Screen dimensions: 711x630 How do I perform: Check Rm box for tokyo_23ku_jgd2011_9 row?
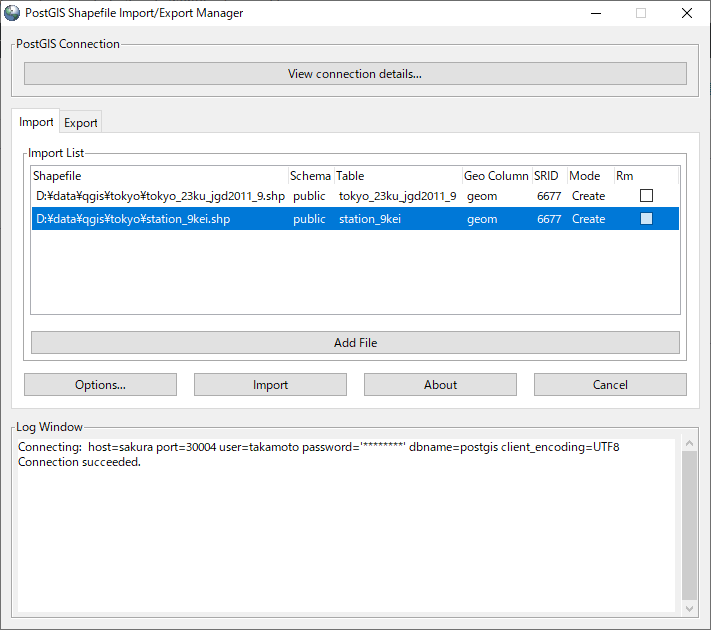click(x=646, y=195)
